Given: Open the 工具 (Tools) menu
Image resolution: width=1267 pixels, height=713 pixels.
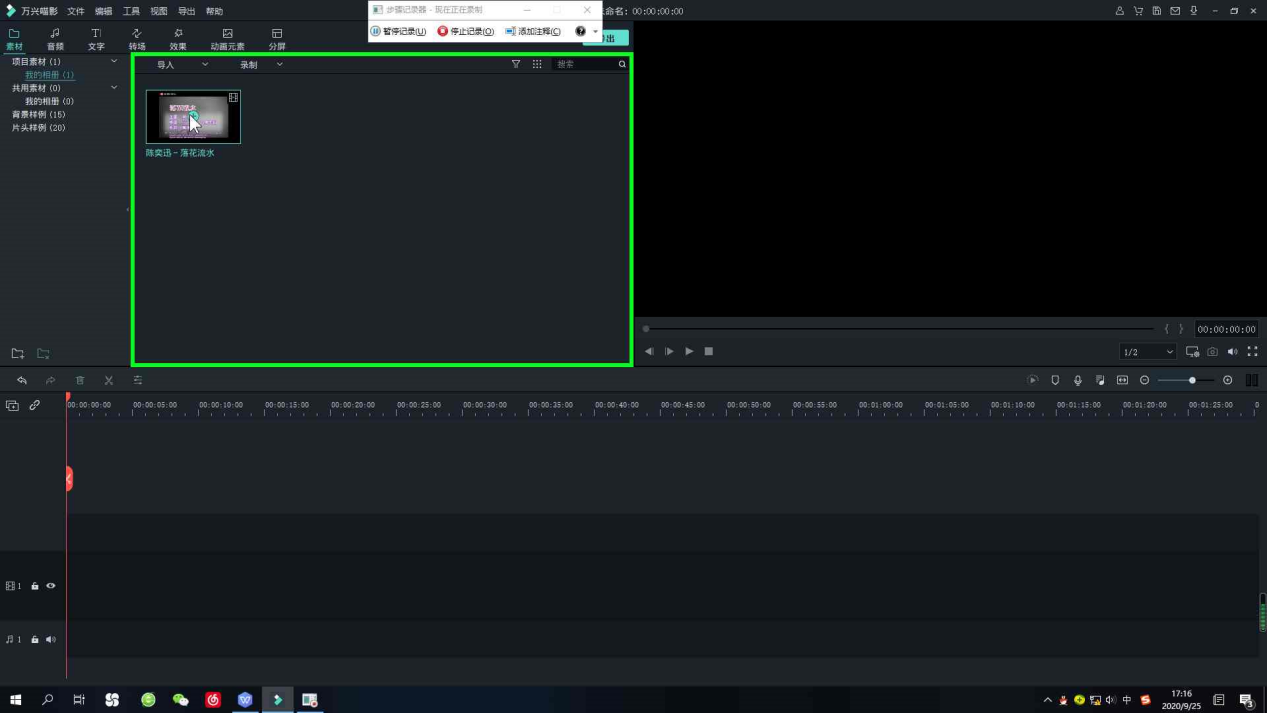Looking at the screenshot, I should pos(131,11).
